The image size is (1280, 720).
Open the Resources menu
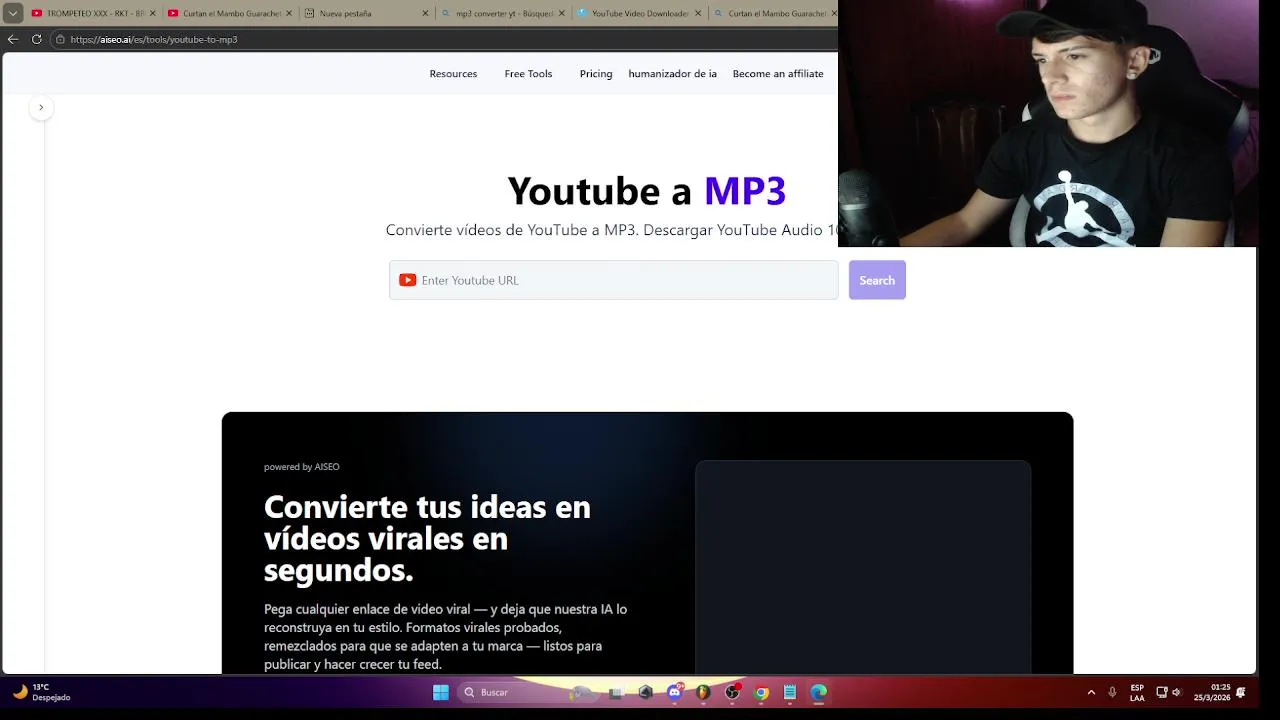(453, 74)
